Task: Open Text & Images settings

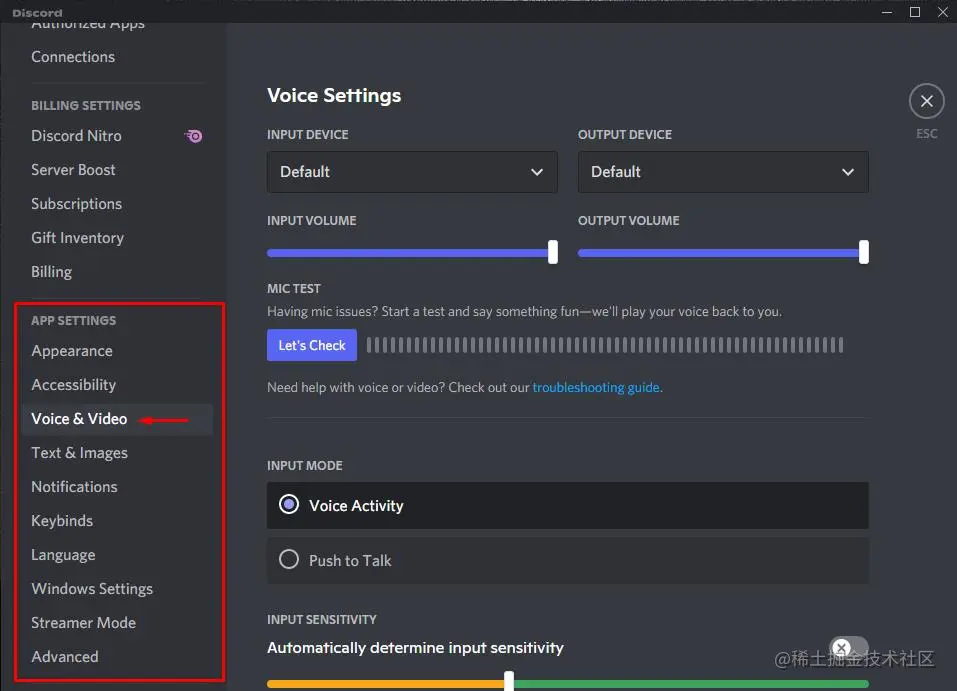Action: point(79,453)
